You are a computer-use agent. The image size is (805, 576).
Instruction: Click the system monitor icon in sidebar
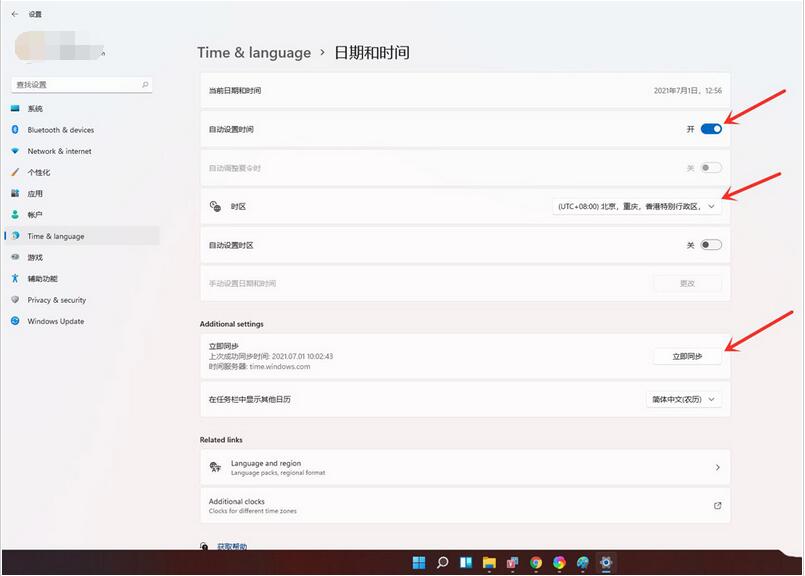click(x=15, y=108)
